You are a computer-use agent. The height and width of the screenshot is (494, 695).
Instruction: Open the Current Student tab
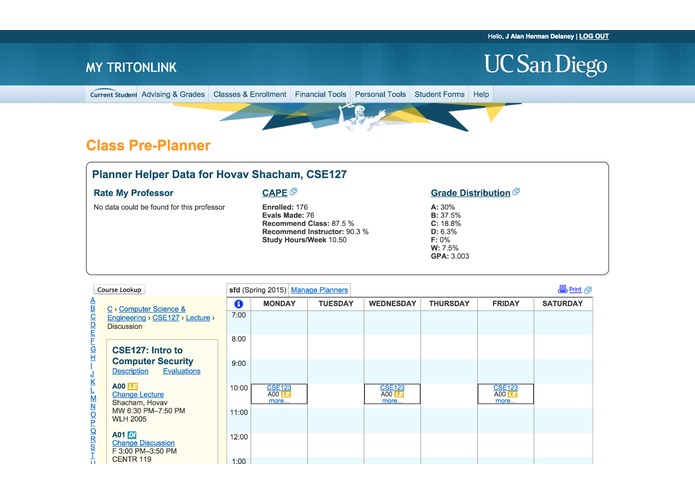tap(113, 94)
